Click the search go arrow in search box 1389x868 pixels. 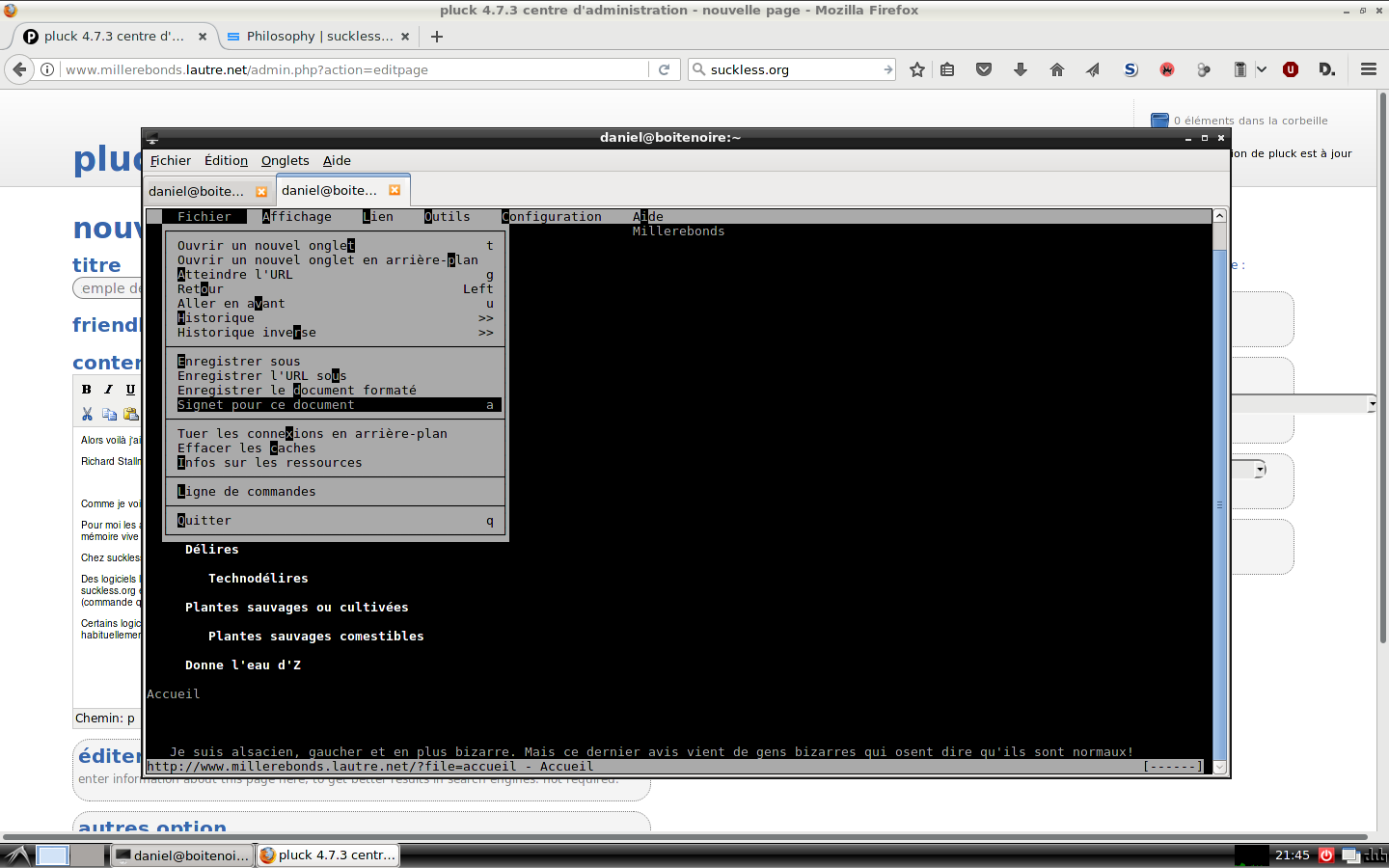[887, 69]
